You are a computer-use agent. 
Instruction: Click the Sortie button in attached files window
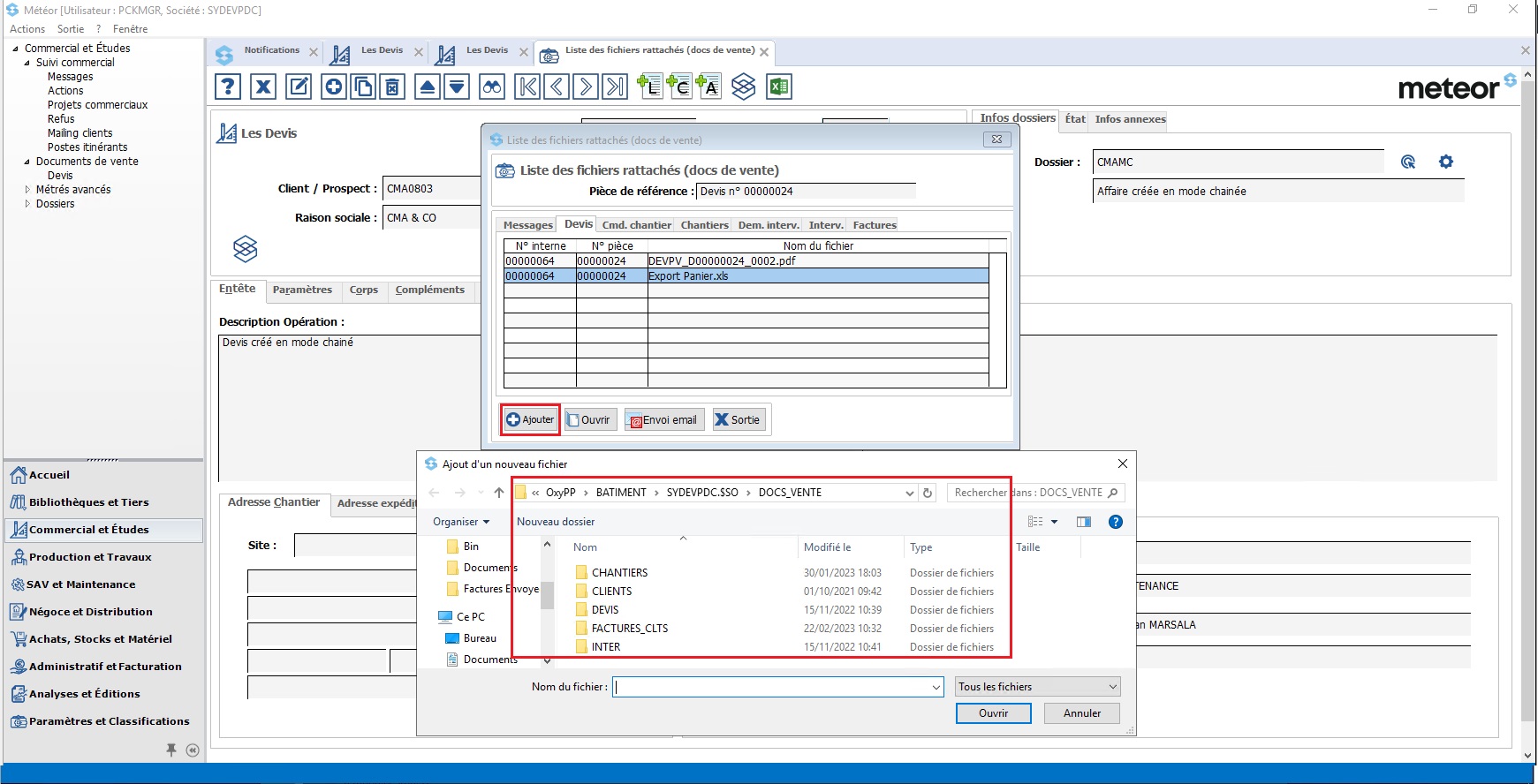pyautogui.click(x=738, y=420)
